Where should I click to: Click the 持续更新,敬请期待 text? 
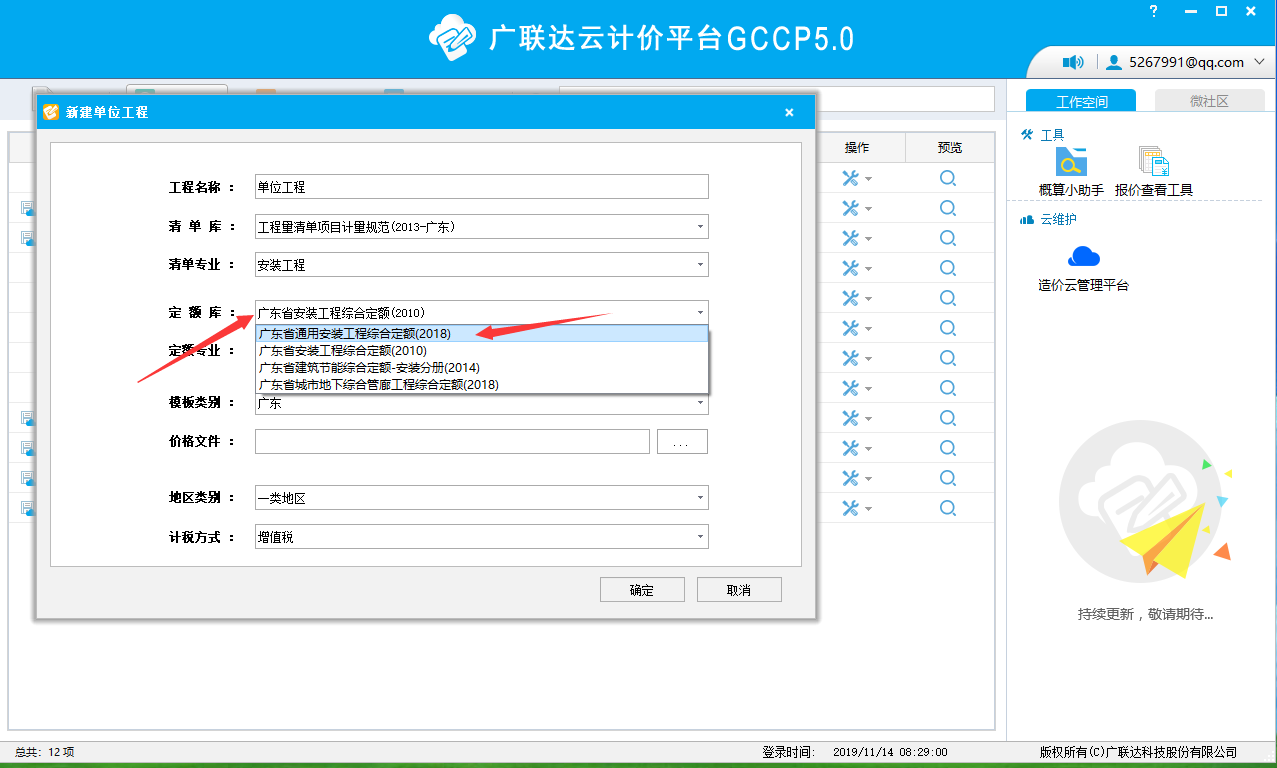1145,614
